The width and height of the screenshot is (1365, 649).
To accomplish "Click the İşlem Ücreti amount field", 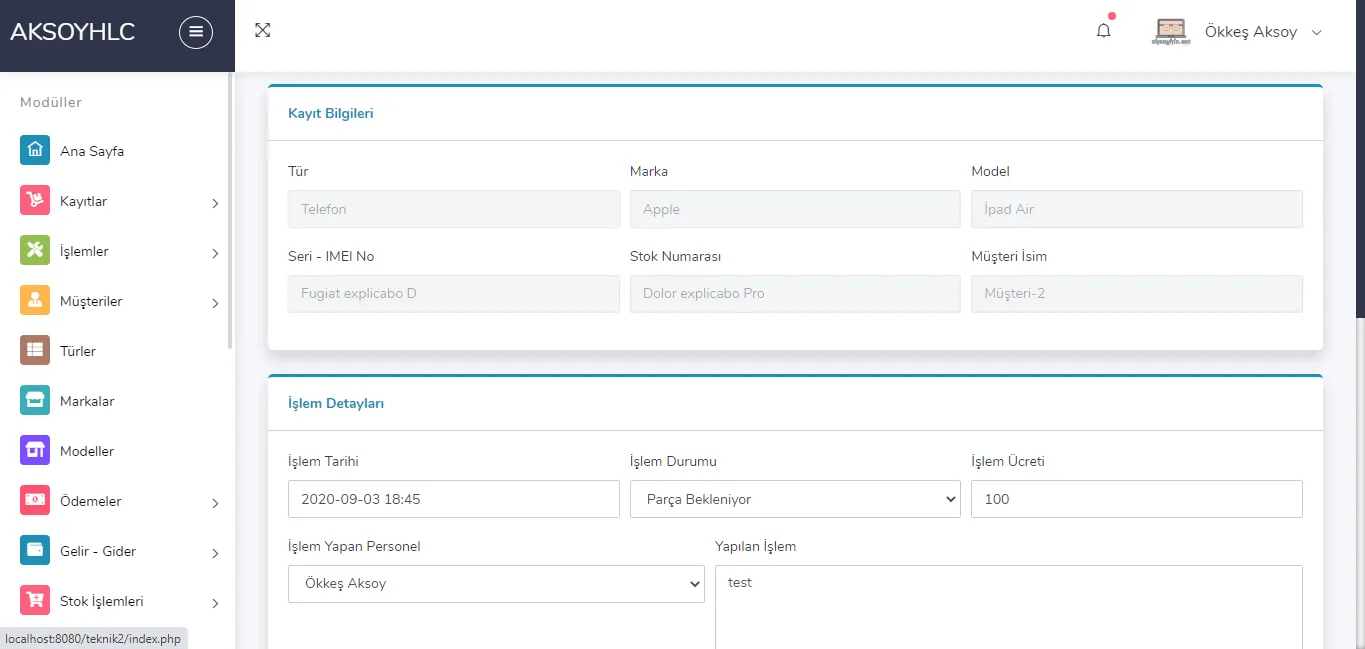I will pos(1137,499).
